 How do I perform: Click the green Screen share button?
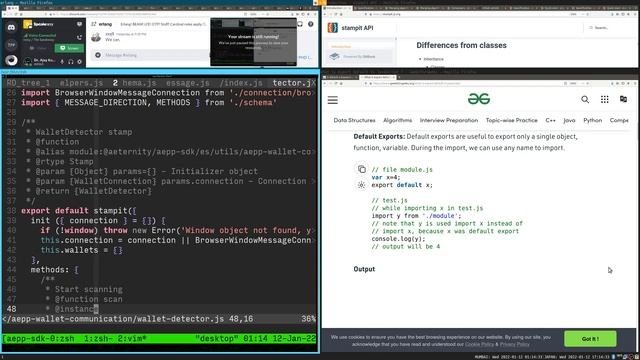pos(69,48)
